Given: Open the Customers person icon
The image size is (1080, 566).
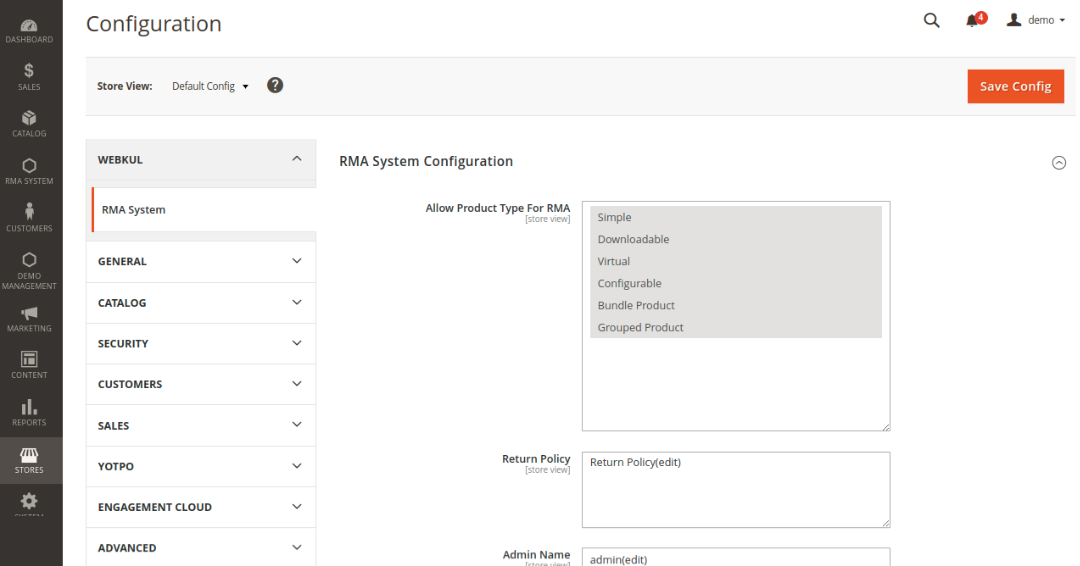Looking at the screenshot, I should tap(29, 211).
